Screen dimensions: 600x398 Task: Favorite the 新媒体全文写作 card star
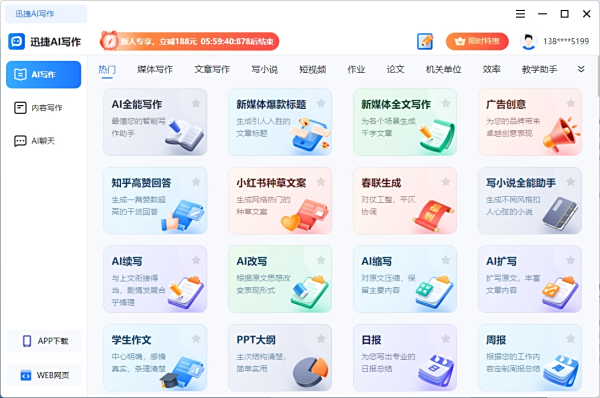click(x=446, y=103)
